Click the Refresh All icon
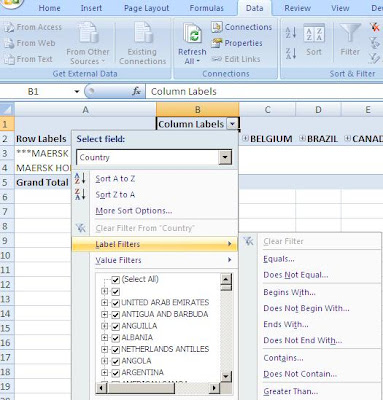 pos(192,34)
